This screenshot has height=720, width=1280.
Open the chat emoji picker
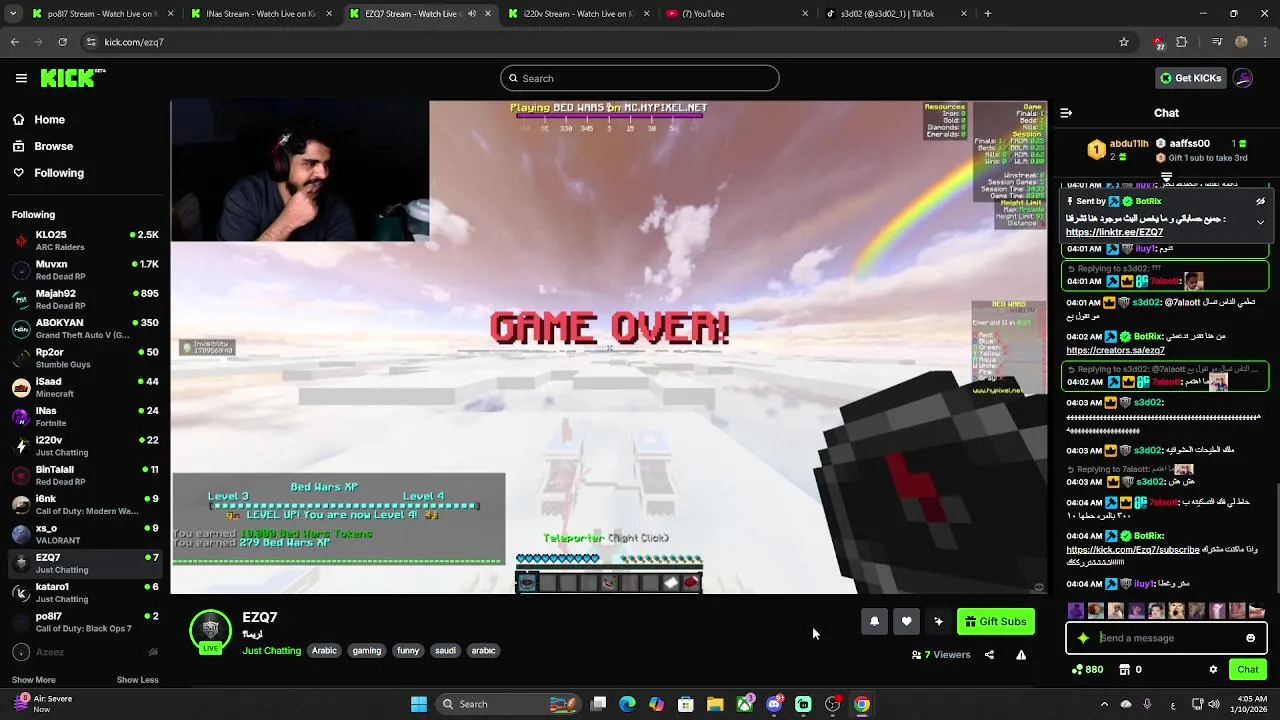pos(1250,638)
